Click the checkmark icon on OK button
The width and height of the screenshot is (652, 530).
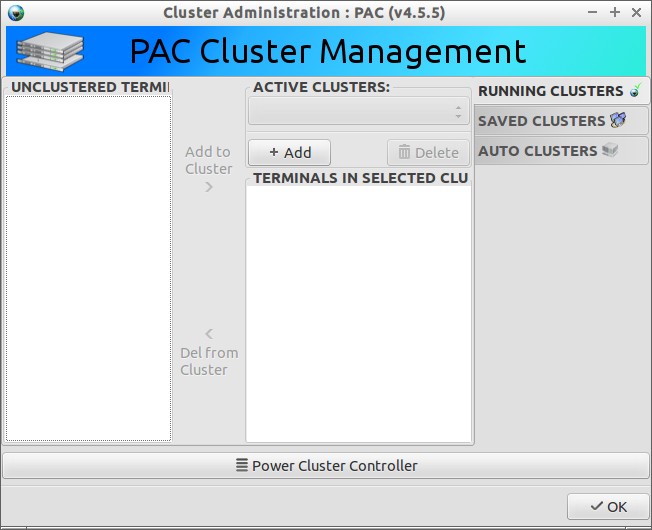click(x=597, y=506)
